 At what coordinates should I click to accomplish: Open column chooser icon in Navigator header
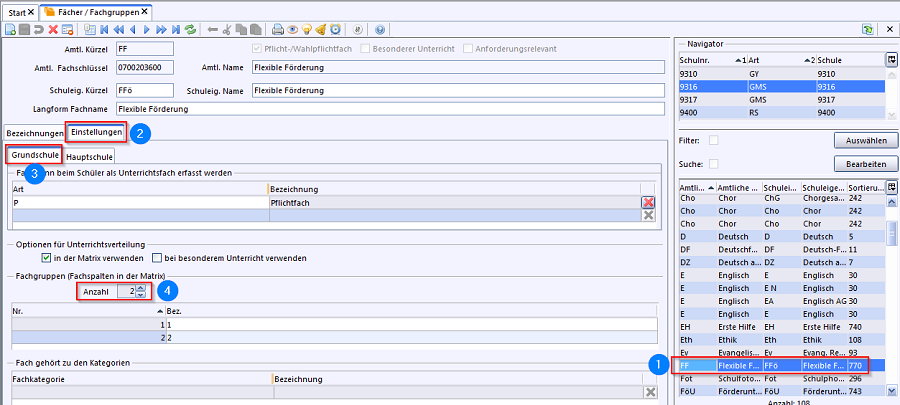(891, 60)
